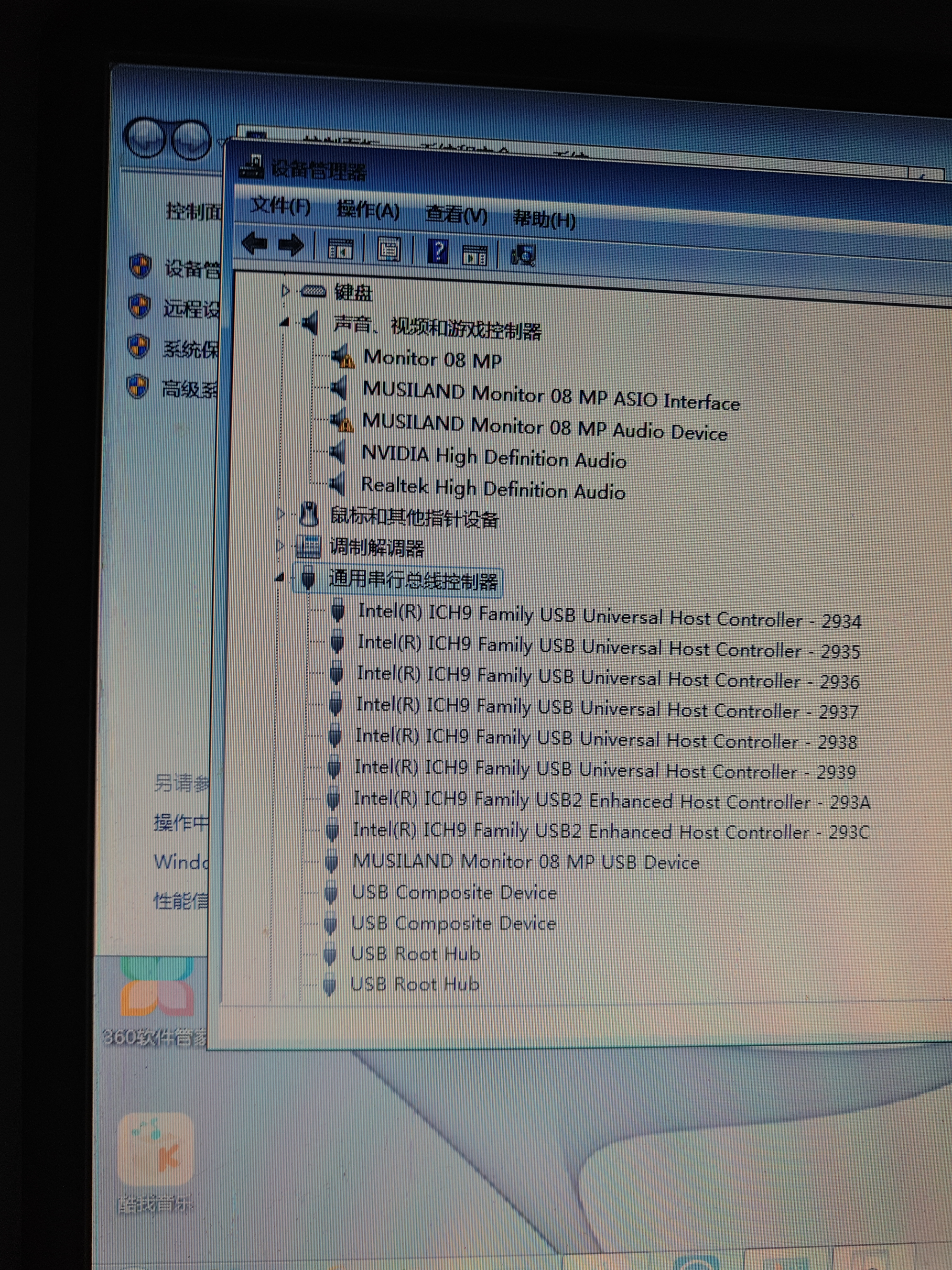
Task: Expand the 鼠标和其他指针设备 category
Action: click(281, 515)
